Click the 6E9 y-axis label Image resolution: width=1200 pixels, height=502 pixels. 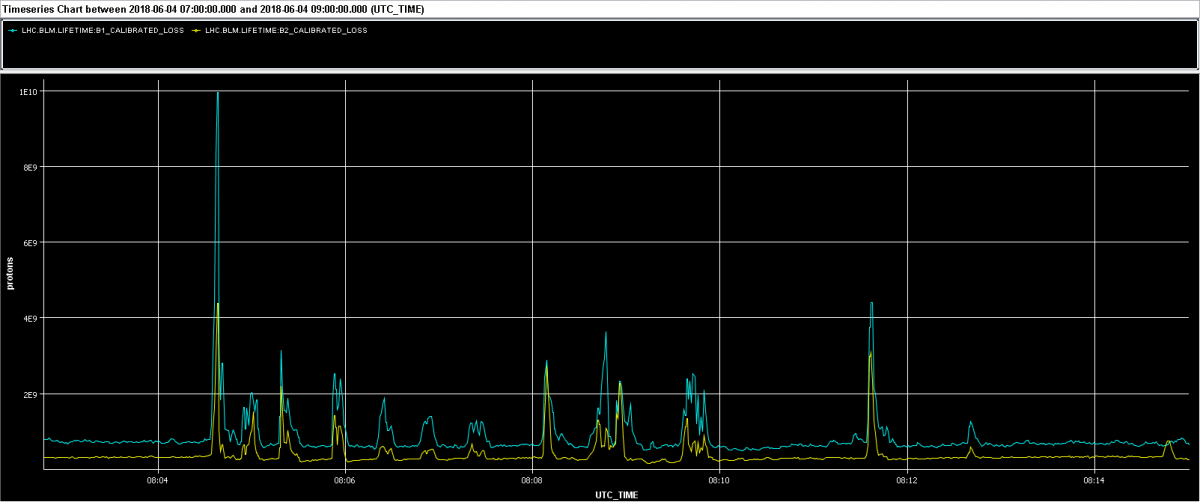31,243
